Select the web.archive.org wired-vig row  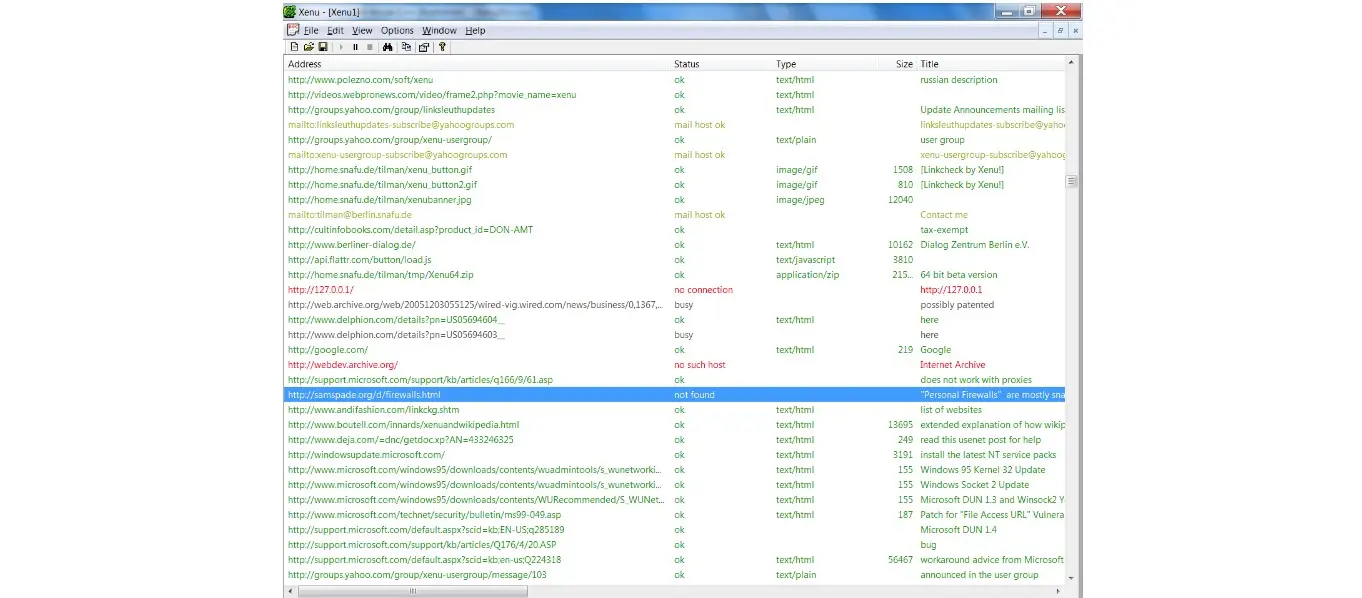pyautogui.click(x=674, y=305)
